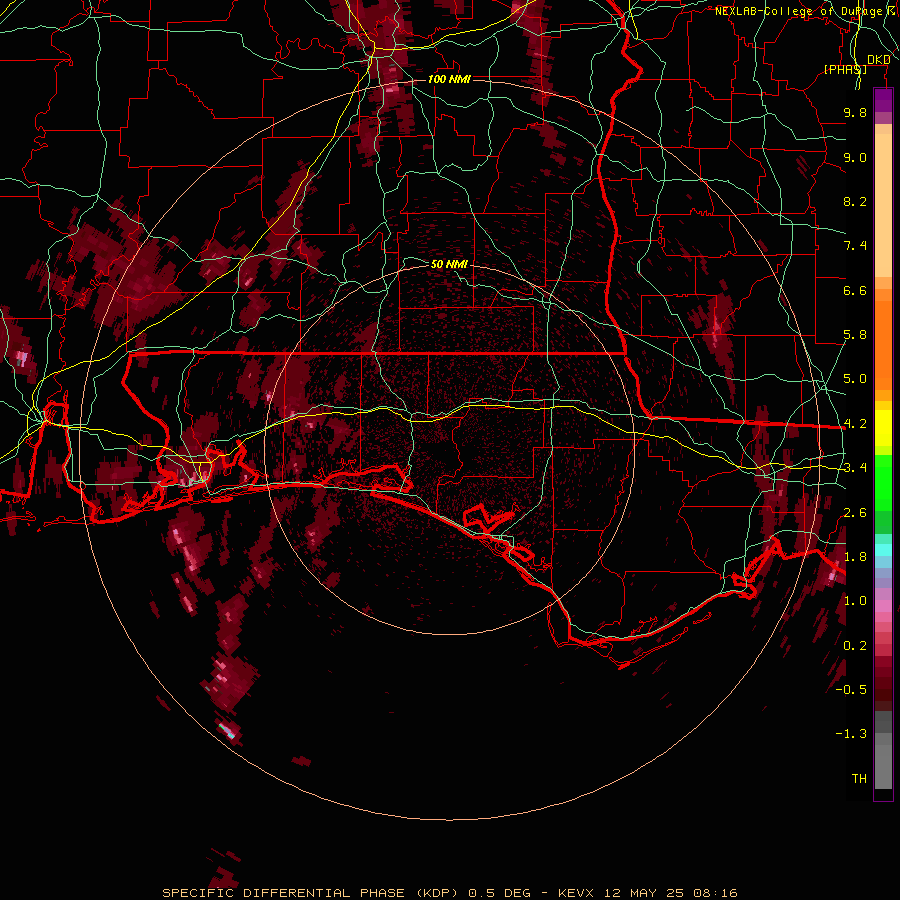Click the 2.6 value on the color scale
900x900 pixels.
855,513
